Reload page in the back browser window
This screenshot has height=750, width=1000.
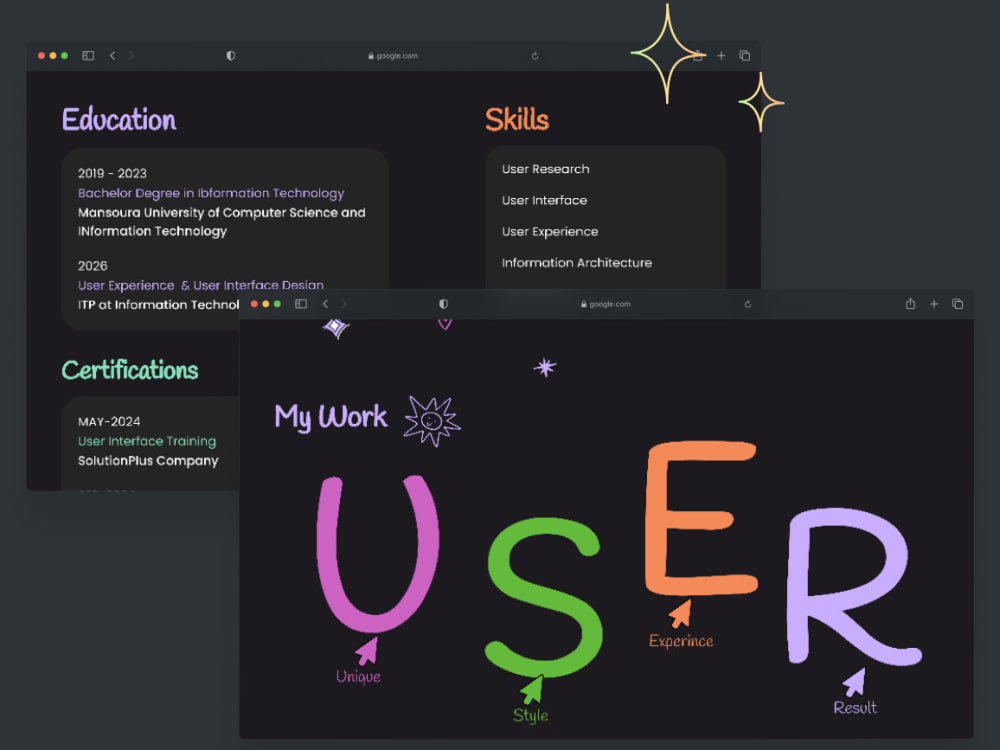coord(535,55)
